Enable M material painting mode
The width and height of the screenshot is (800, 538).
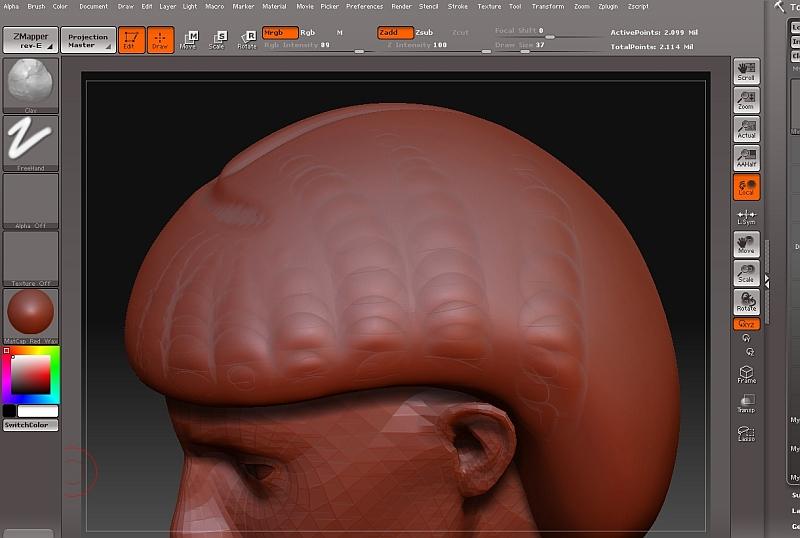[x=340, y=33]
